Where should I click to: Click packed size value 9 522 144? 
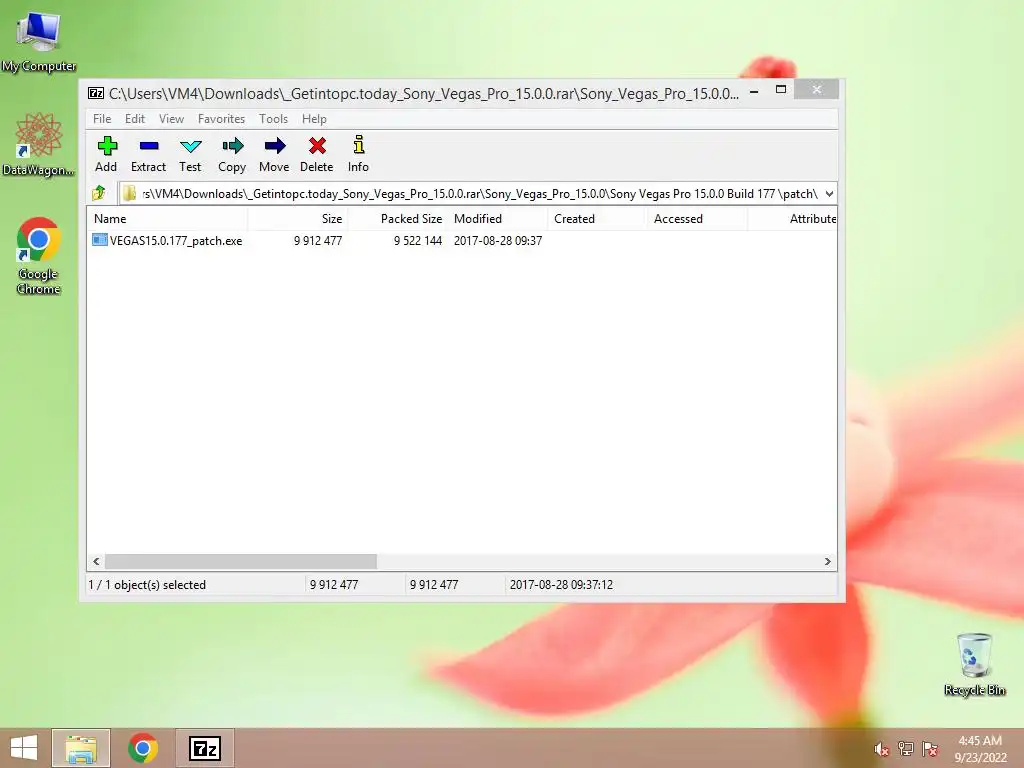[x=418, y=241]
